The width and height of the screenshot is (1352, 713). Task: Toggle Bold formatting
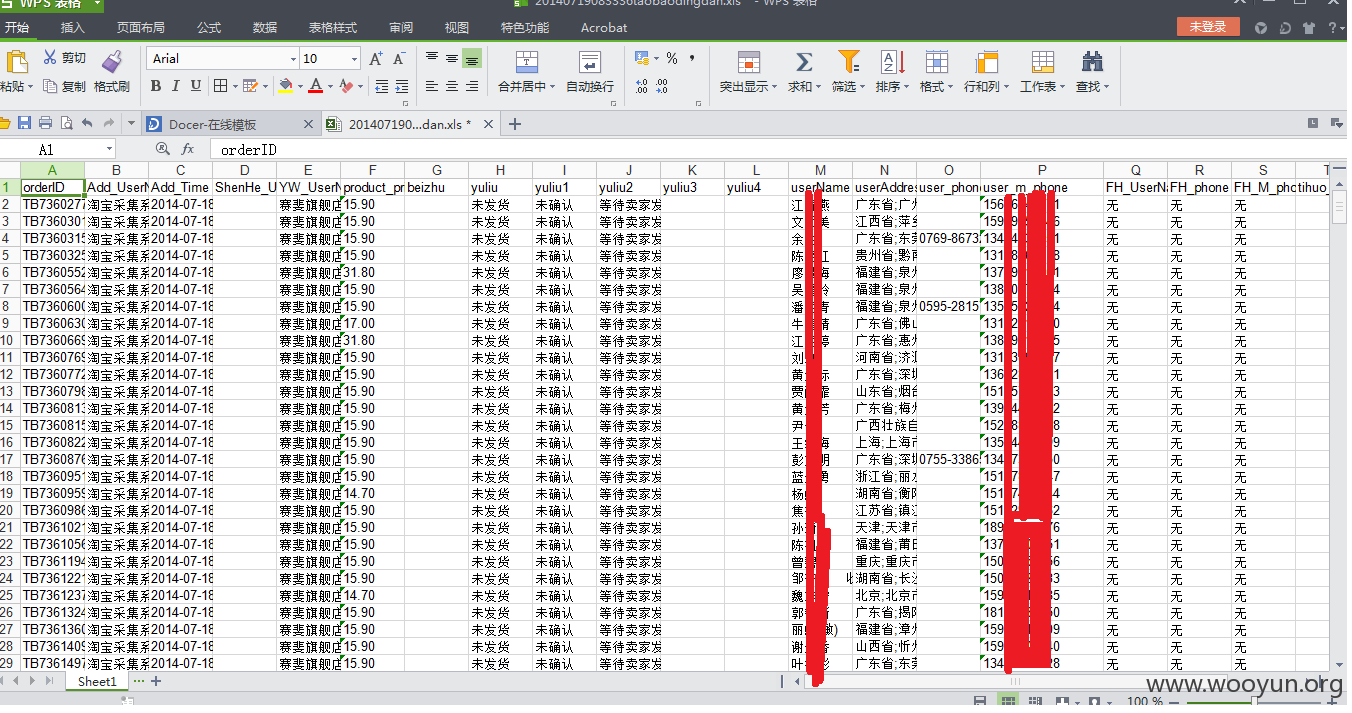click(x=156, y=86)
